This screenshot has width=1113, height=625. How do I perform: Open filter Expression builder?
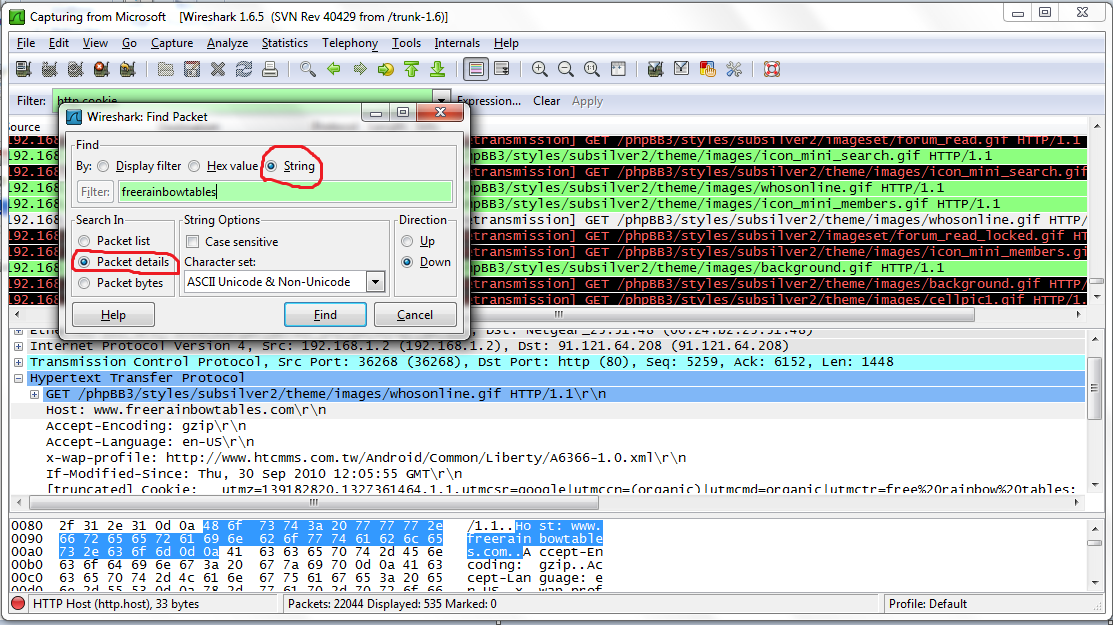pyautogui.click(x=489, y=101)
